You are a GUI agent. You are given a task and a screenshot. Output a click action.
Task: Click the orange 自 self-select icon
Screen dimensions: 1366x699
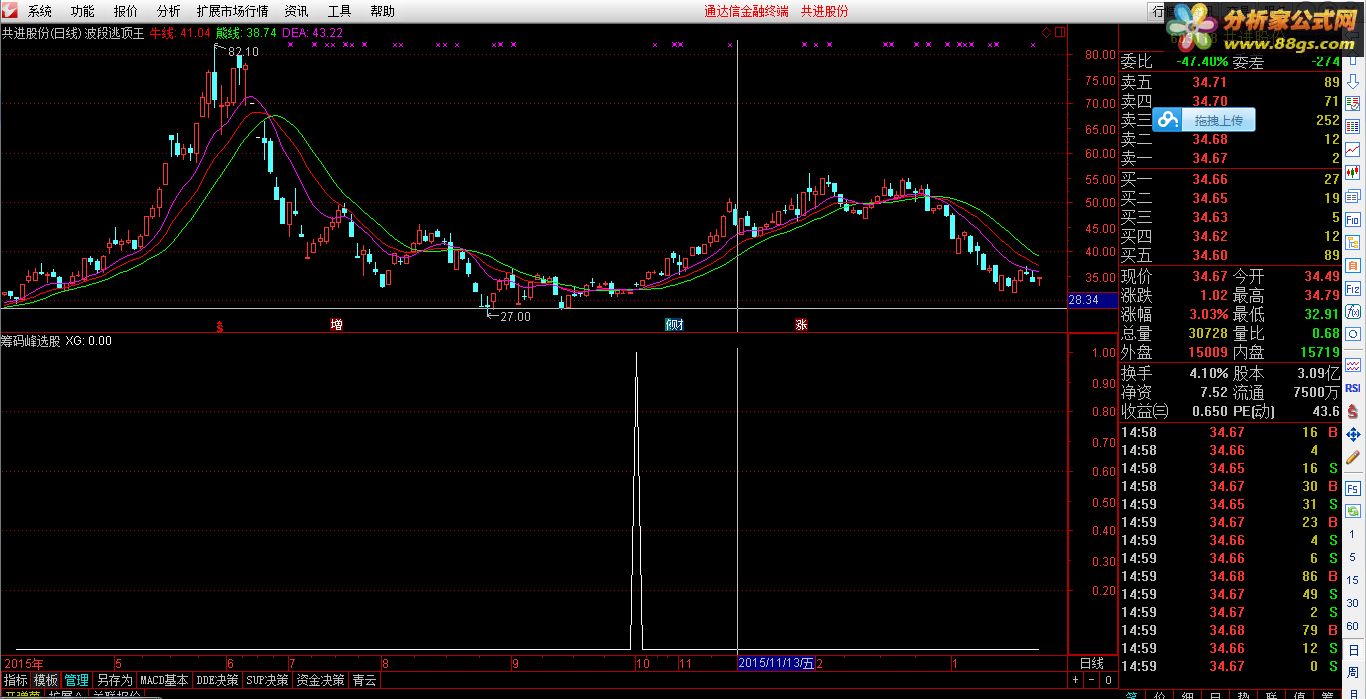[x=1353, y=265]
